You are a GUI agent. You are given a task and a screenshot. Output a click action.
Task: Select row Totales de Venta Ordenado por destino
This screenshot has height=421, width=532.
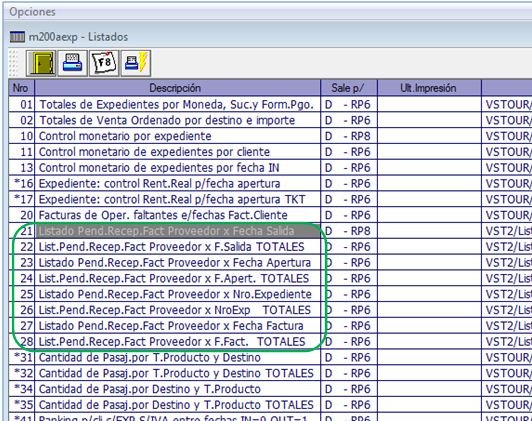coord(177,120)
